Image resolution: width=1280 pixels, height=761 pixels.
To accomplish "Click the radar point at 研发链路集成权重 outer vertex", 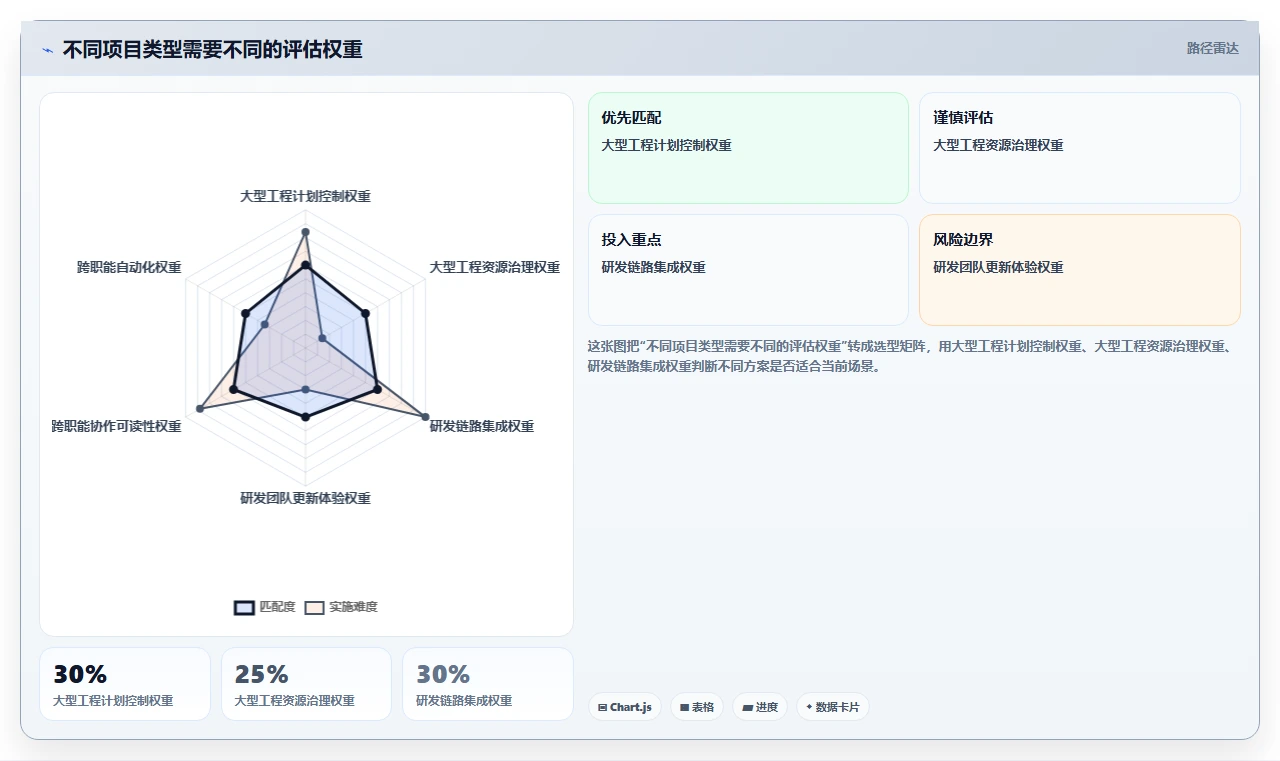I will pyautogui.click(x=425, y=417).
